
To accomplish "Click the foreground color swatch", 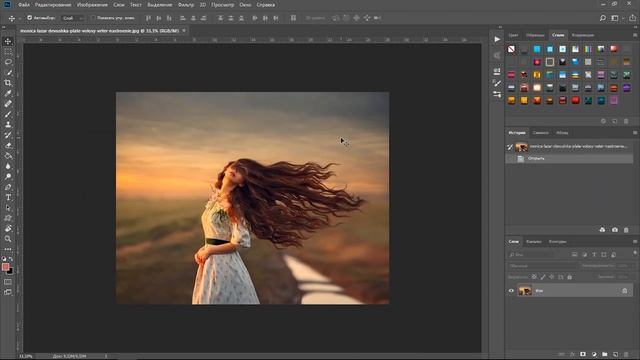I will click(5, 267).
